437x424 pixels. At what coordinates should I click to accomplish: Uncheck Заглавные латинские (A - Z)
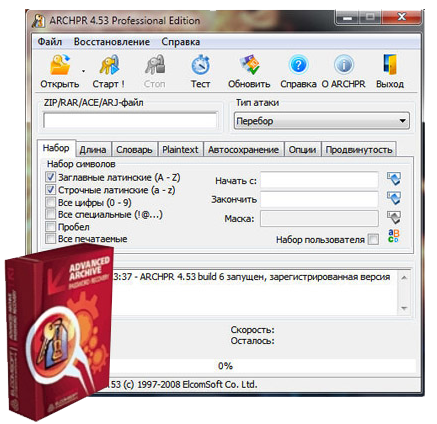[x=50, y=177]
